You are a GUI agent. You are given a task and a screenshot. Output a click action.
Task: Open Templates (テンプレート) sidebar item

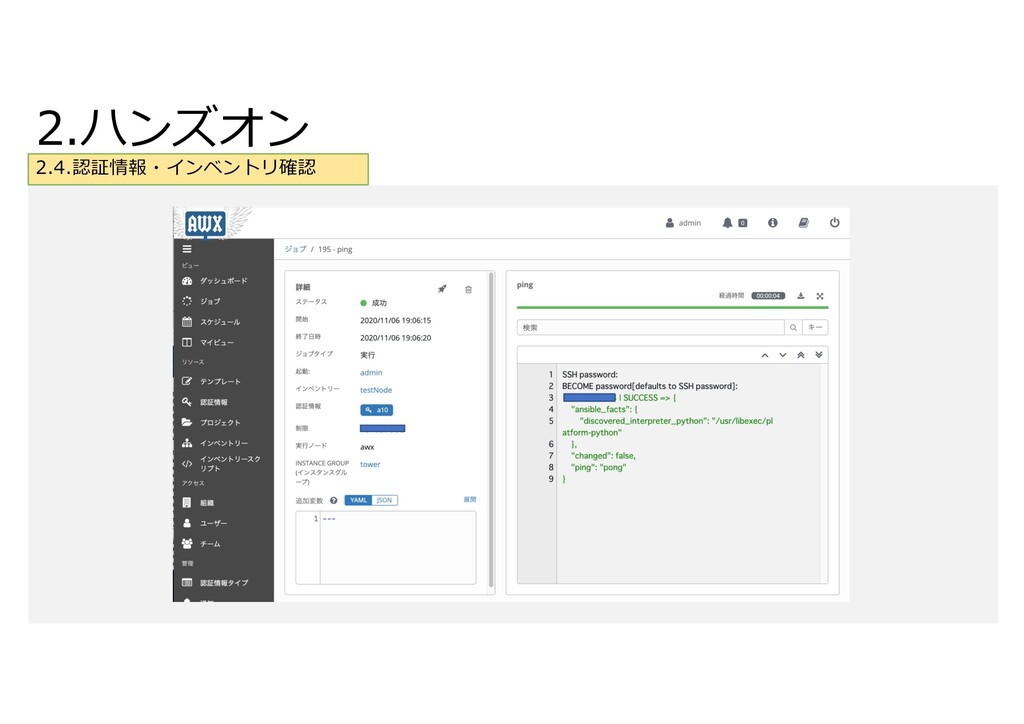click(219, 381)
